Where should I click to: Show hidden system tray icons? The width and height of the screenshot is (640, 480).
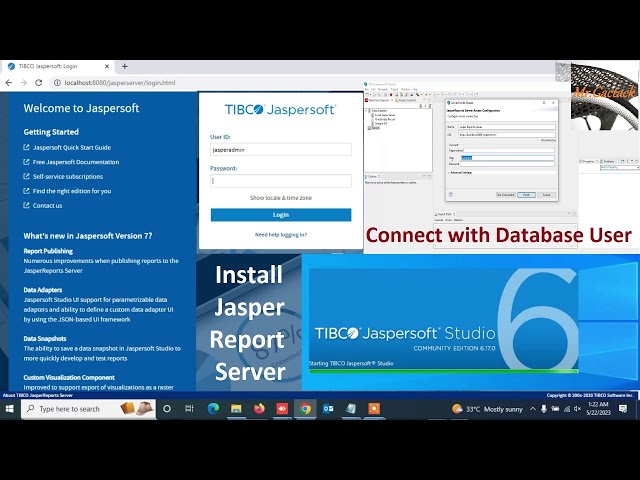coord(533,409)
